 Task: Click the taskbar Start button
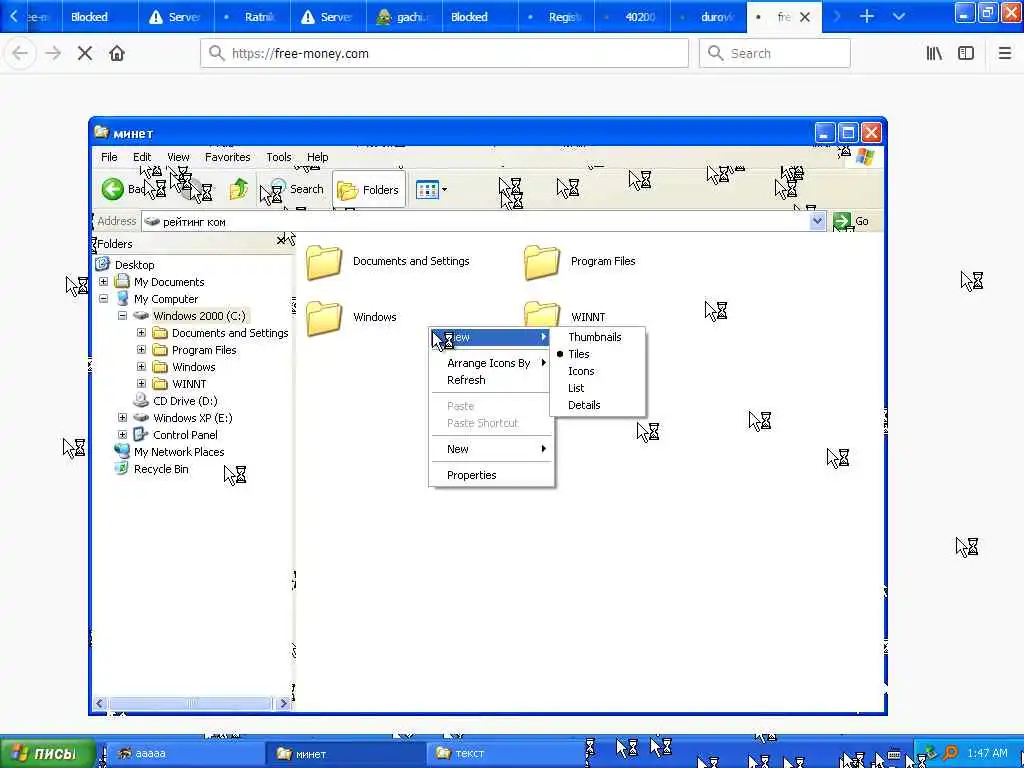pos(48,754)
